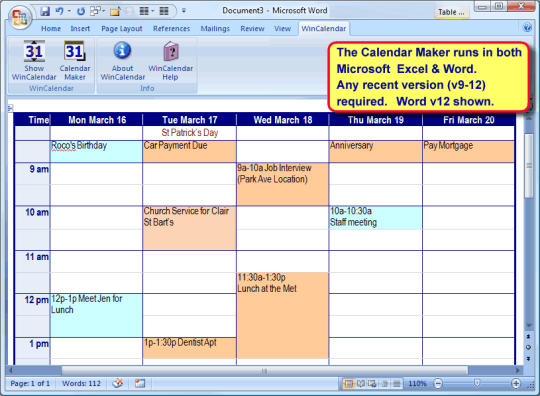Image resolution: width=540 pixels, height=396 pixels.
Task: Click 12p-1p Meet Jen for Lunch event
Action: tap(96, 315)
